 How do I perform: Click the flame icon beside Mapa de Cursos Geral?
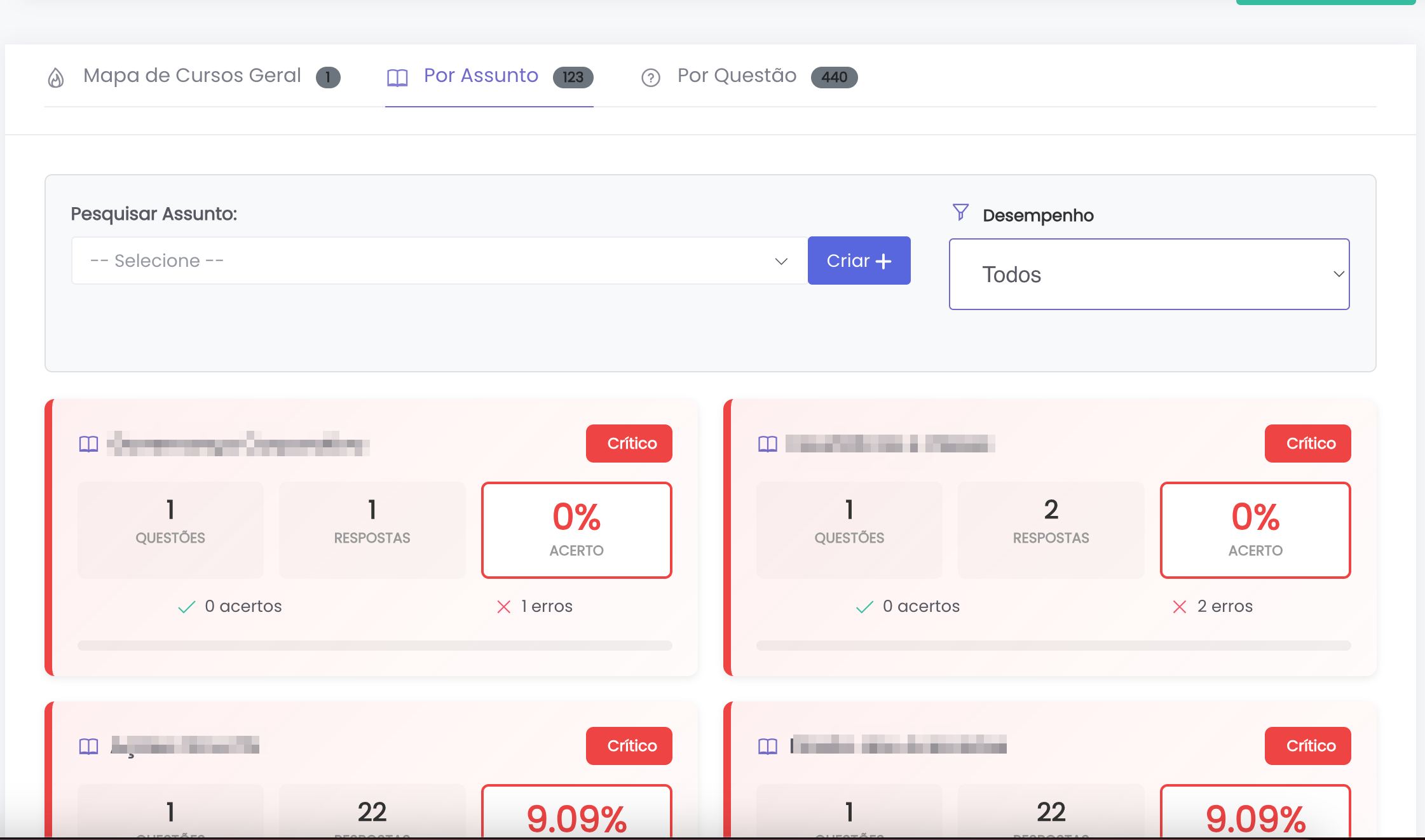pos(56,78)
